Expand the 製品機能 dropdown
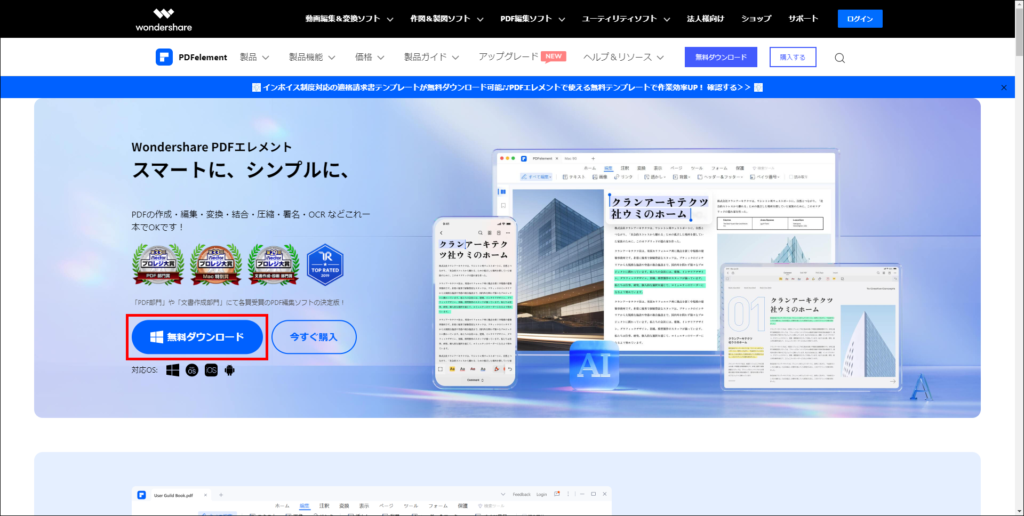Screen dimensions: 1024x516 (312, 57)
